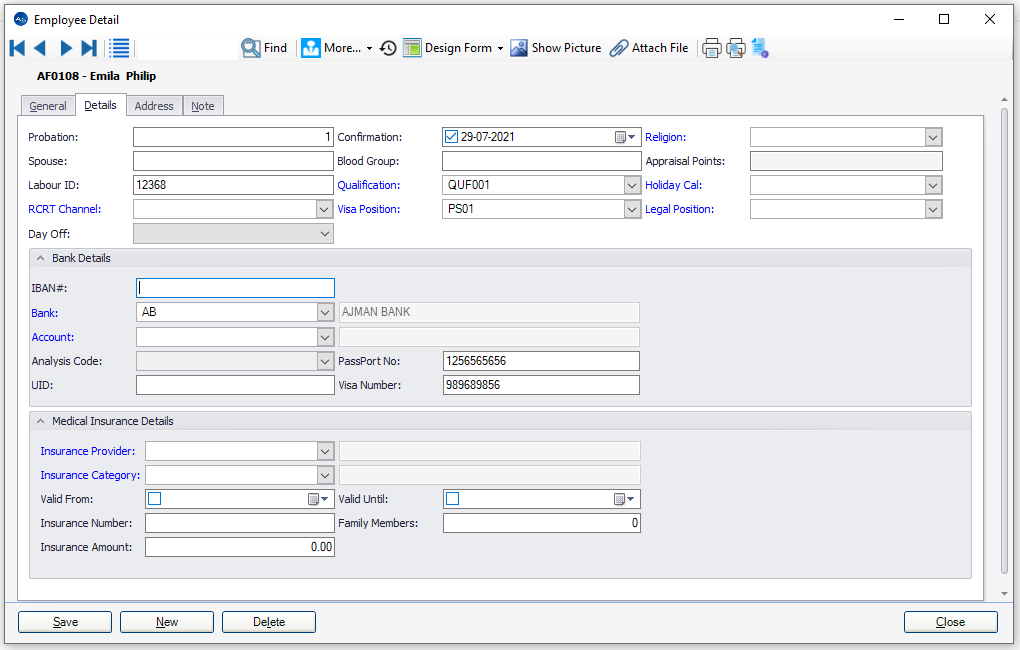Click the Family Members field

click(542, 523)
